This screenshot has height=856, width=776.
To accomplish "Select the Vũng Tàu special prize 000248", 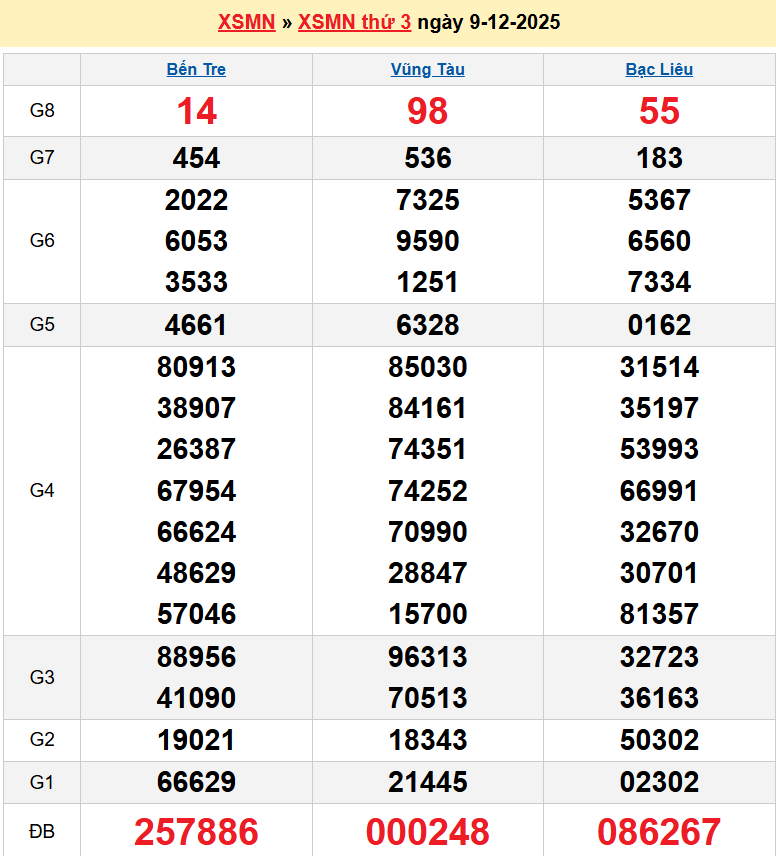I will (x=427, y=831).
